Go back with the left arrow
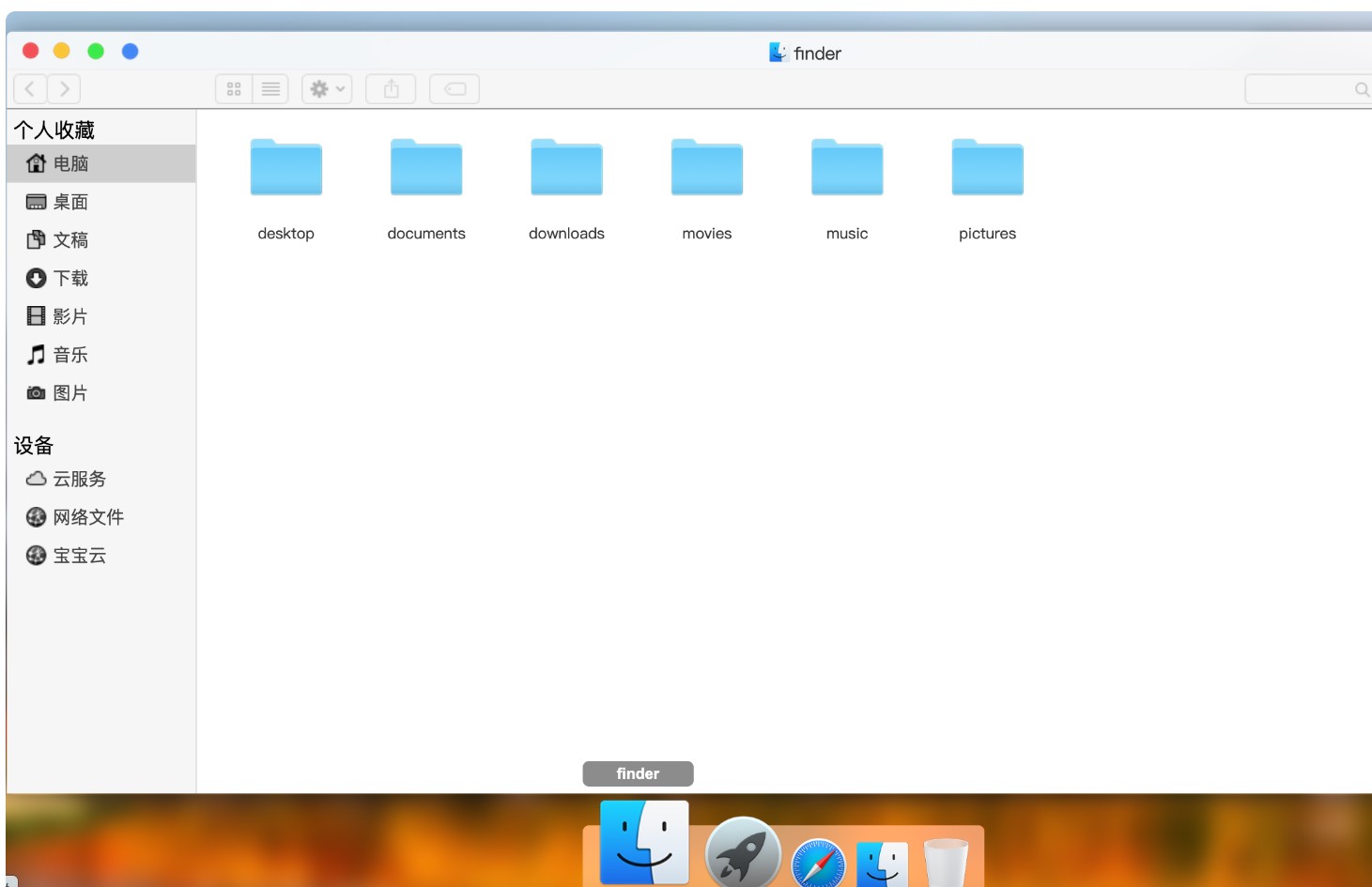This screenshot has height=887, width=1372. [30, 89]
